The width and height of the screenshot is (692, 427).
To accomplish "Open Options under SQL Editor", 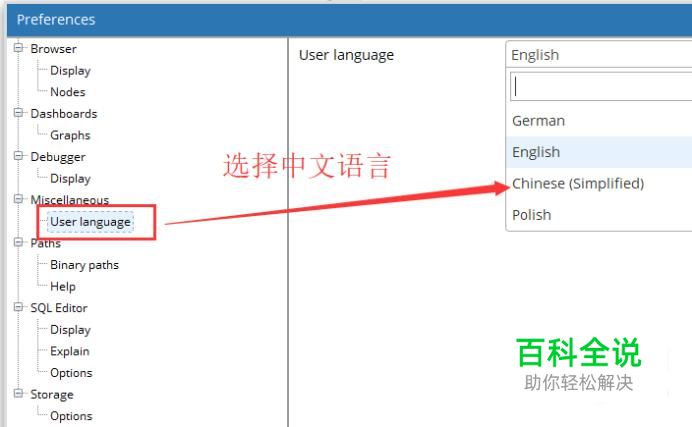I will [71, 373].
